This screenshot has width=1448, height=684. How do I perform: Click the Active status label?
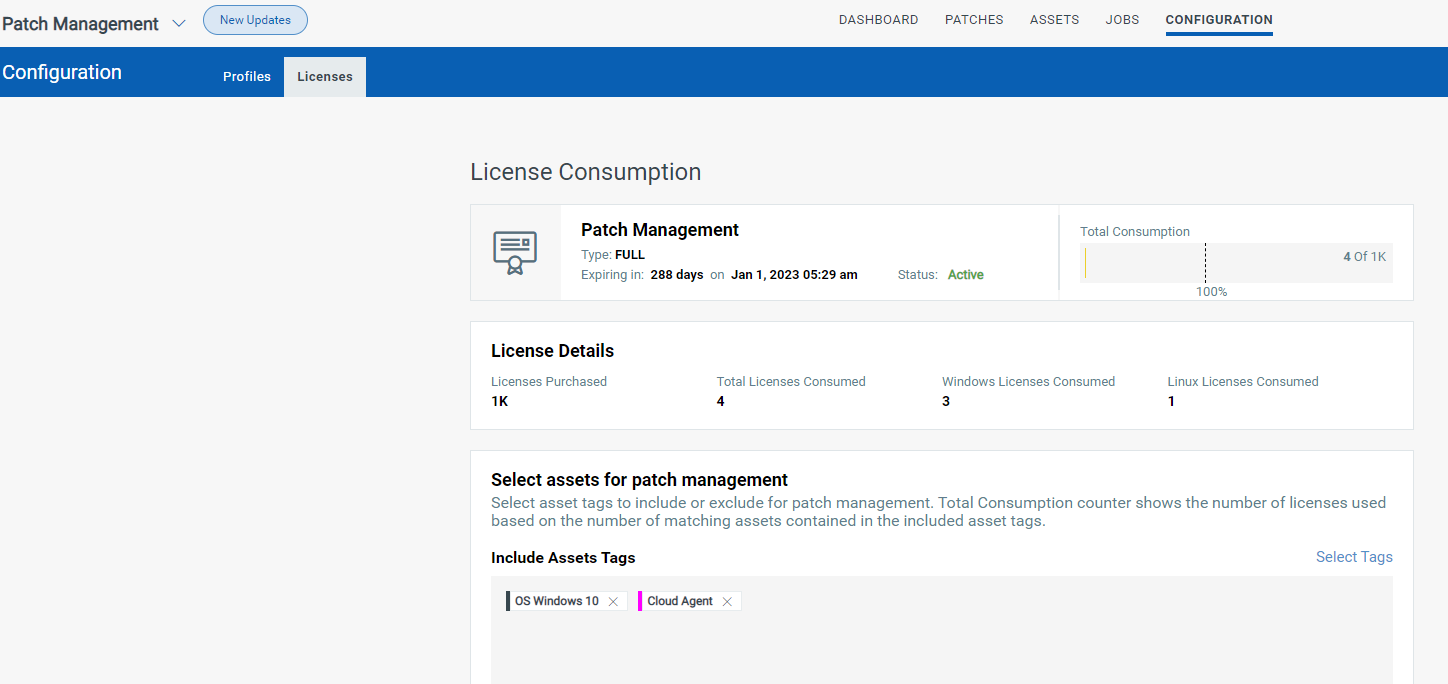[964, 274]
